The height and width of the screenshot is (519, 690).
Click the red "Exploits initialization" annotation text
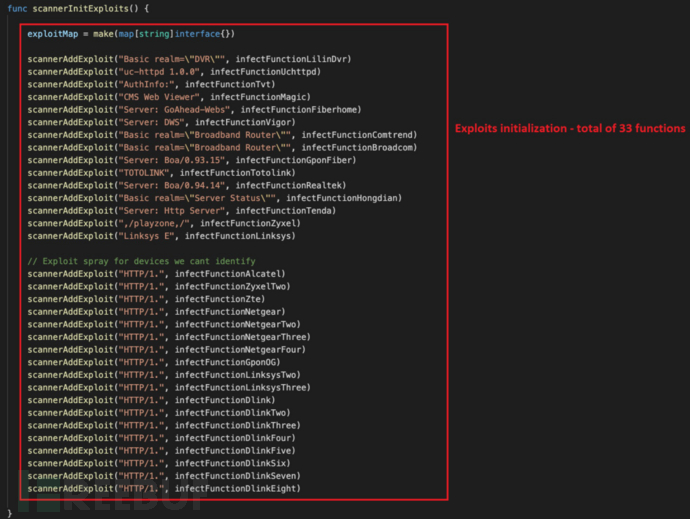click(569, 129)
